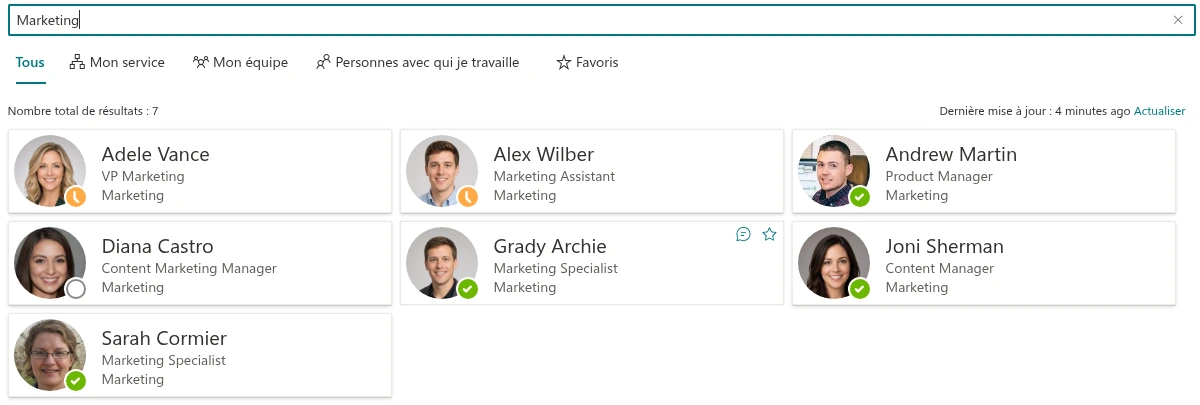1200x405 pixels.
Task: Show the Favoris tab
Action: click(x=587, y=62)
